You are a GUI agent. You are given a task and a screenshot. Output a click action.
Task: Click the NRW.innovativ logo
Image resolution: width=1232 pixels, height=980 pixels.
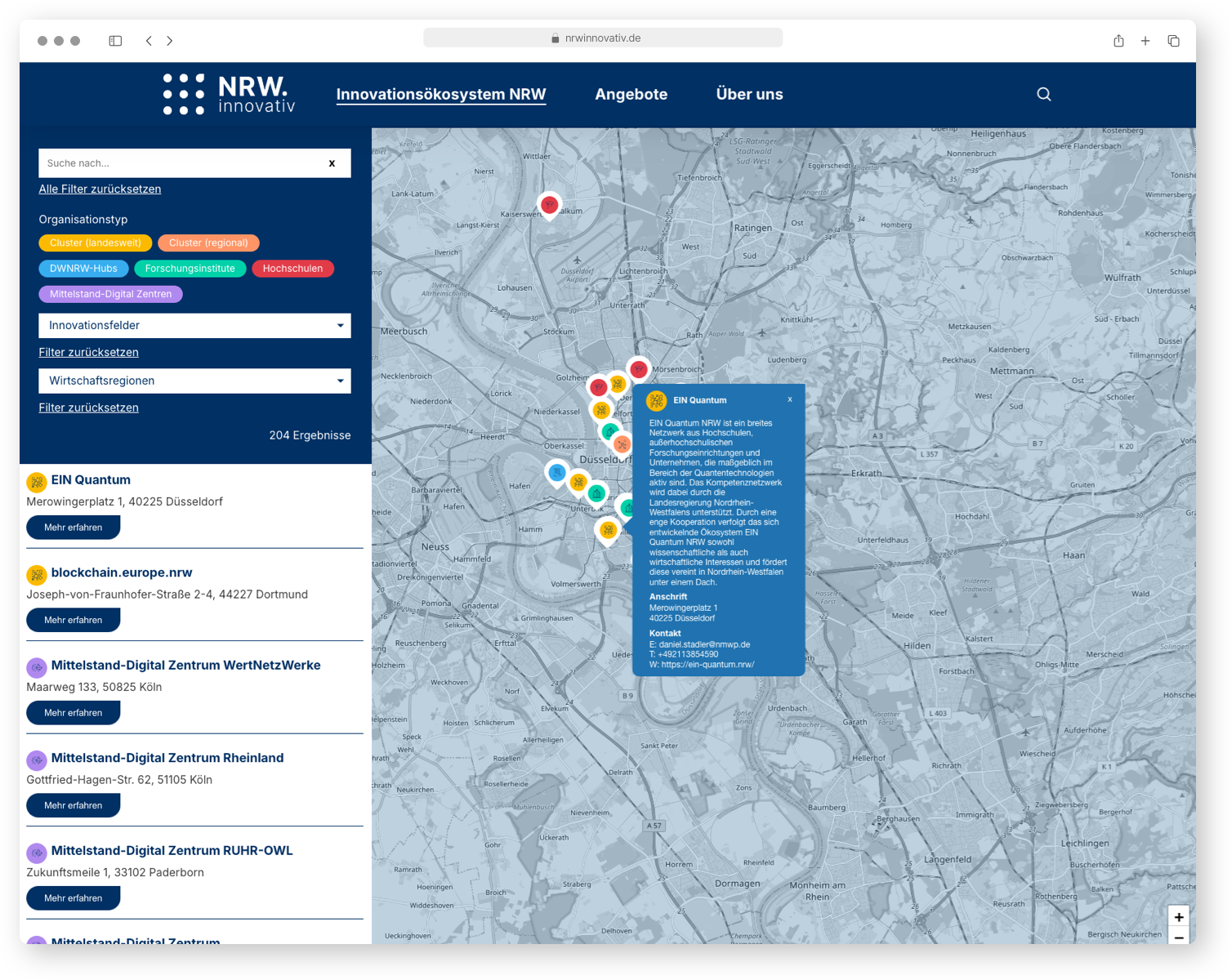[x=229, y=94]
